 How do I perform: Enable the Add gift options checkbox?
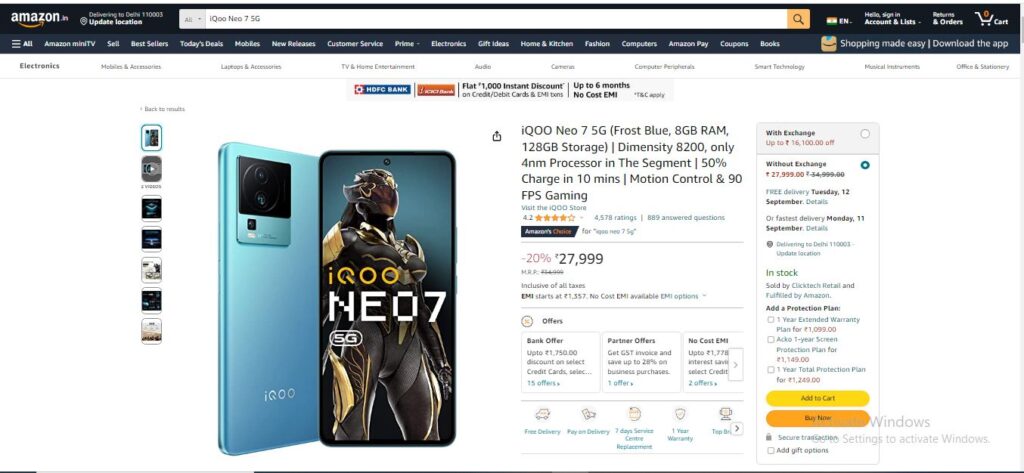(771, 450)
